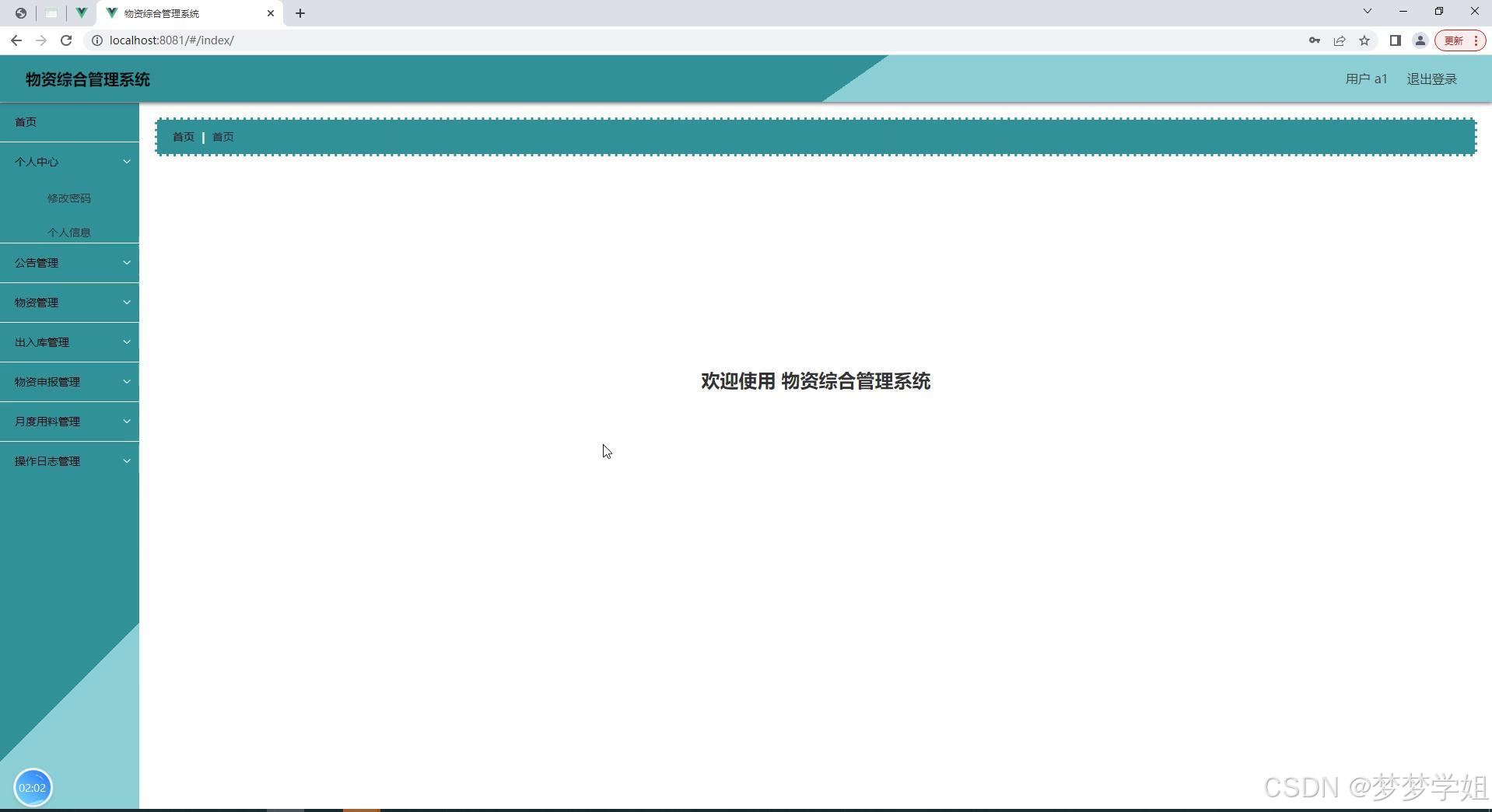Expand the 出入库管理 menu section
The image size is (1492, 812).
pyautogui.click(x=69, y=341)
